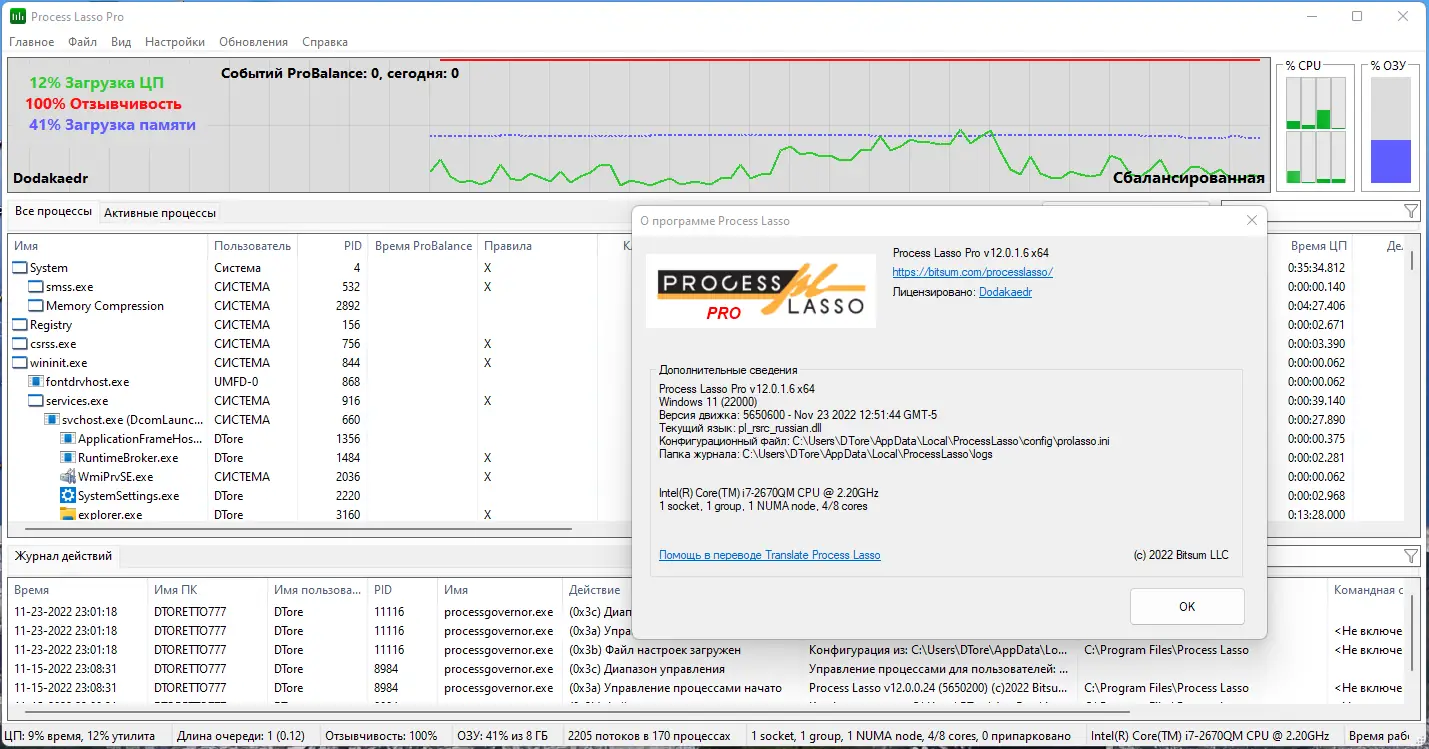Viewport: 1429px width, 749px height.
Task: Select the ApplicationFrameHost process icon
Action: click(x=68, y=439)
